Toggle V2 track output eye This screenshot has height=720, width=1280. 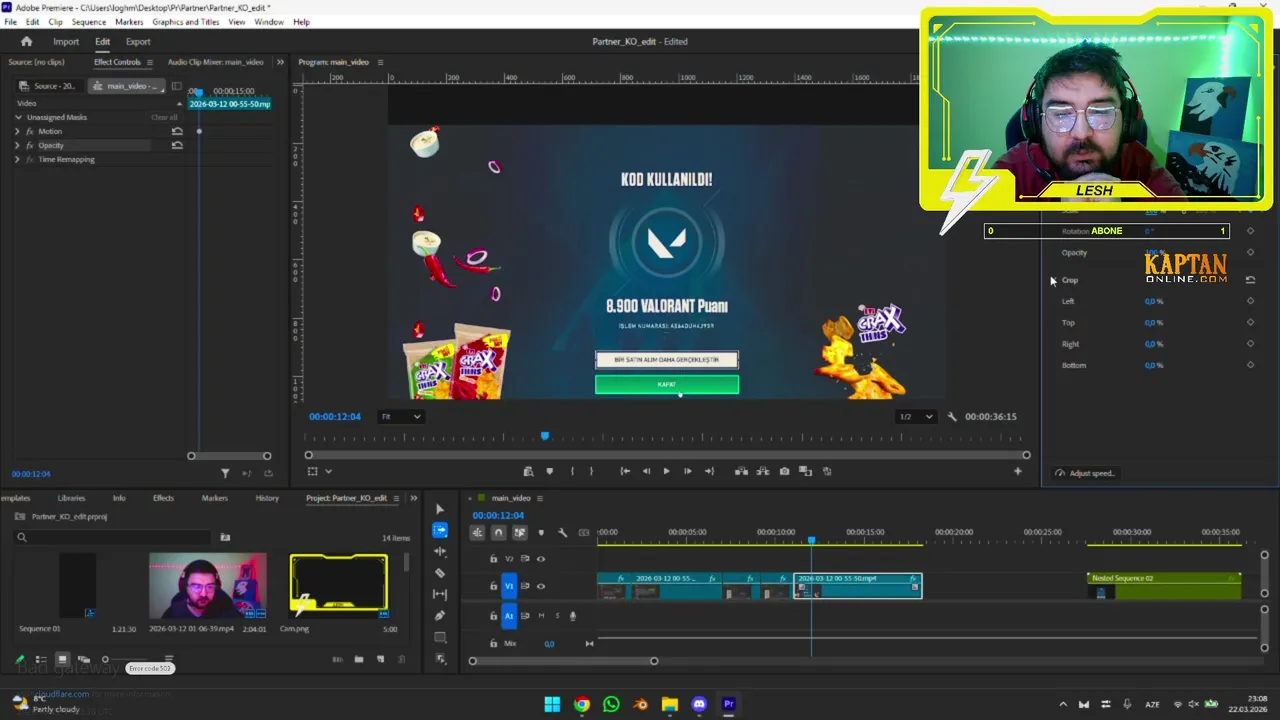click(x=541, y=559)
